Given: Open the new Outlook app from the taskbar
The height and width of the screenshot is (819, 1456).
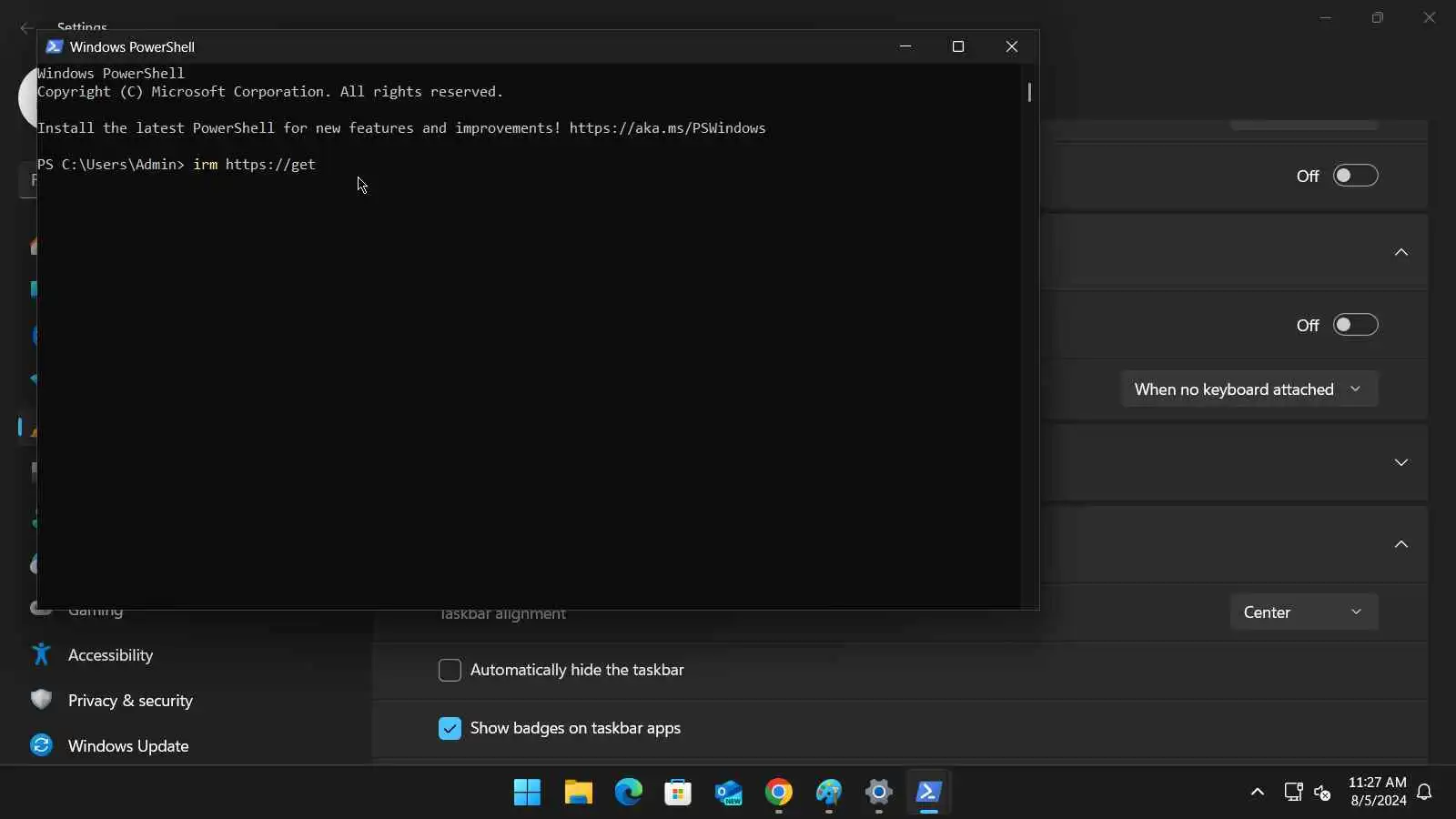Looking at the screenshot, I should pos(728,793).
